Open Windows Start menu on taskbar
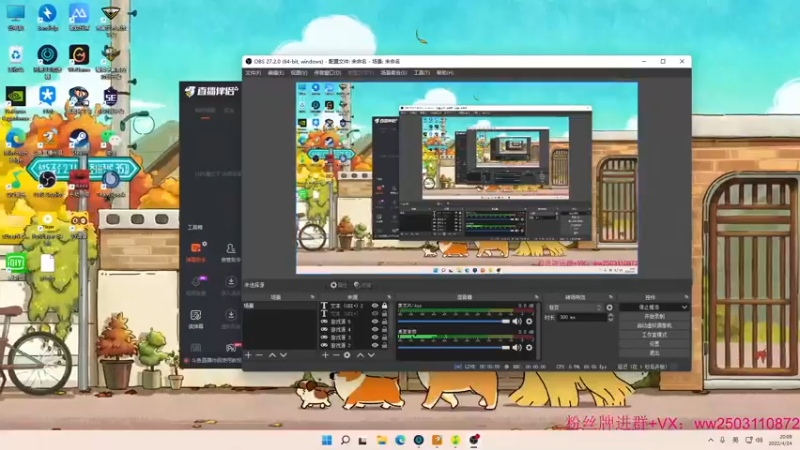Image resolution: width=800 pixels, height=450 pixels. (327, 440)
